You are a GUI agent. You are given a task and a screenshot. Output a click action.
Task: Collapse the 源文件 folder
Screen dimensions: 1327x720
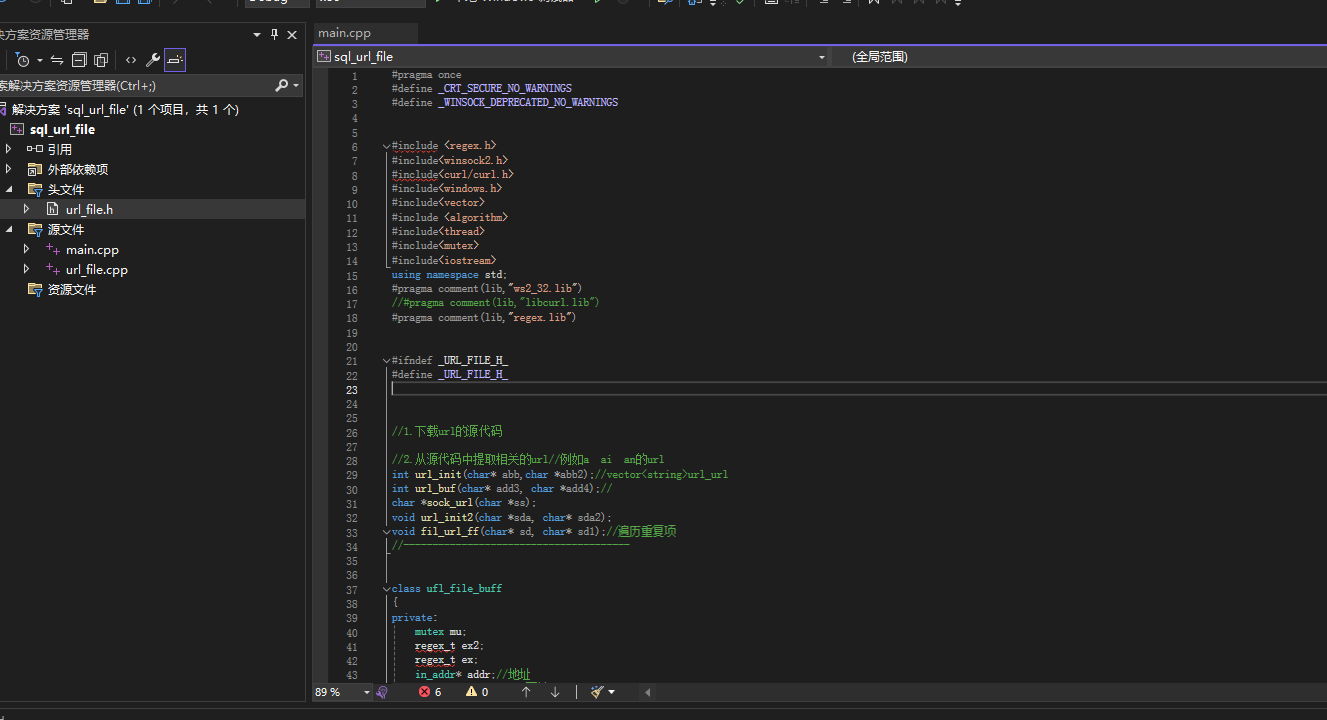pyautogui.click(x=9, y=229)
